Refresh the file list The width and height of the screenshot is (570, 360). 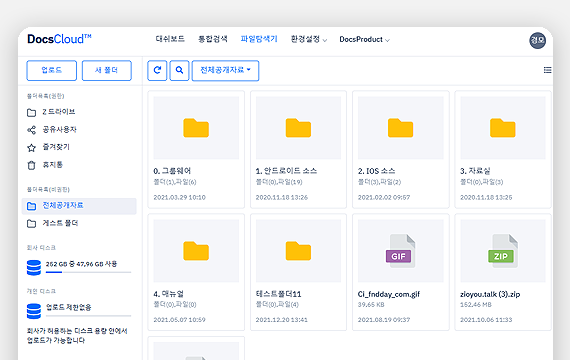click(x=157, y=70)
